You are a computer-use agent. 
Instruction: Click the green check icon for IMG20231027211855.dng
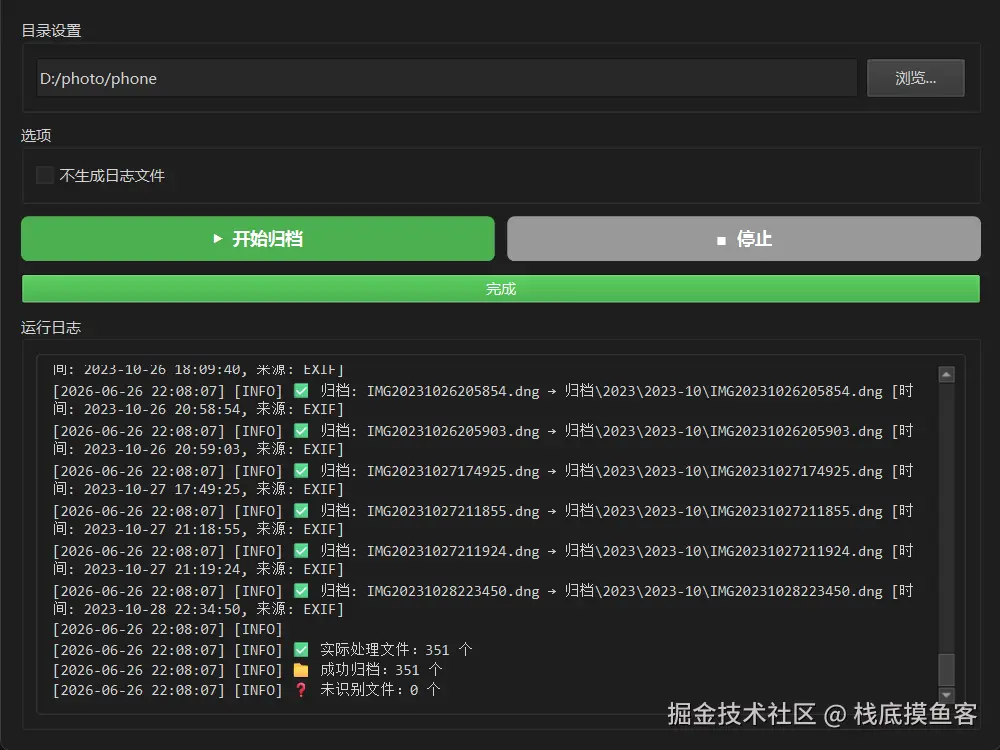click(x=301, y=511)
